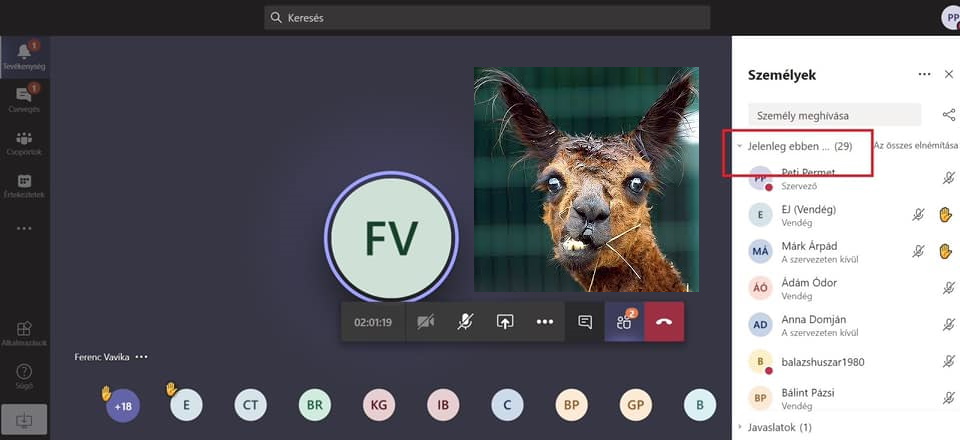Open the Értekezletek calendar section
This screenshot has width=960, height=440.
(24, 185)
